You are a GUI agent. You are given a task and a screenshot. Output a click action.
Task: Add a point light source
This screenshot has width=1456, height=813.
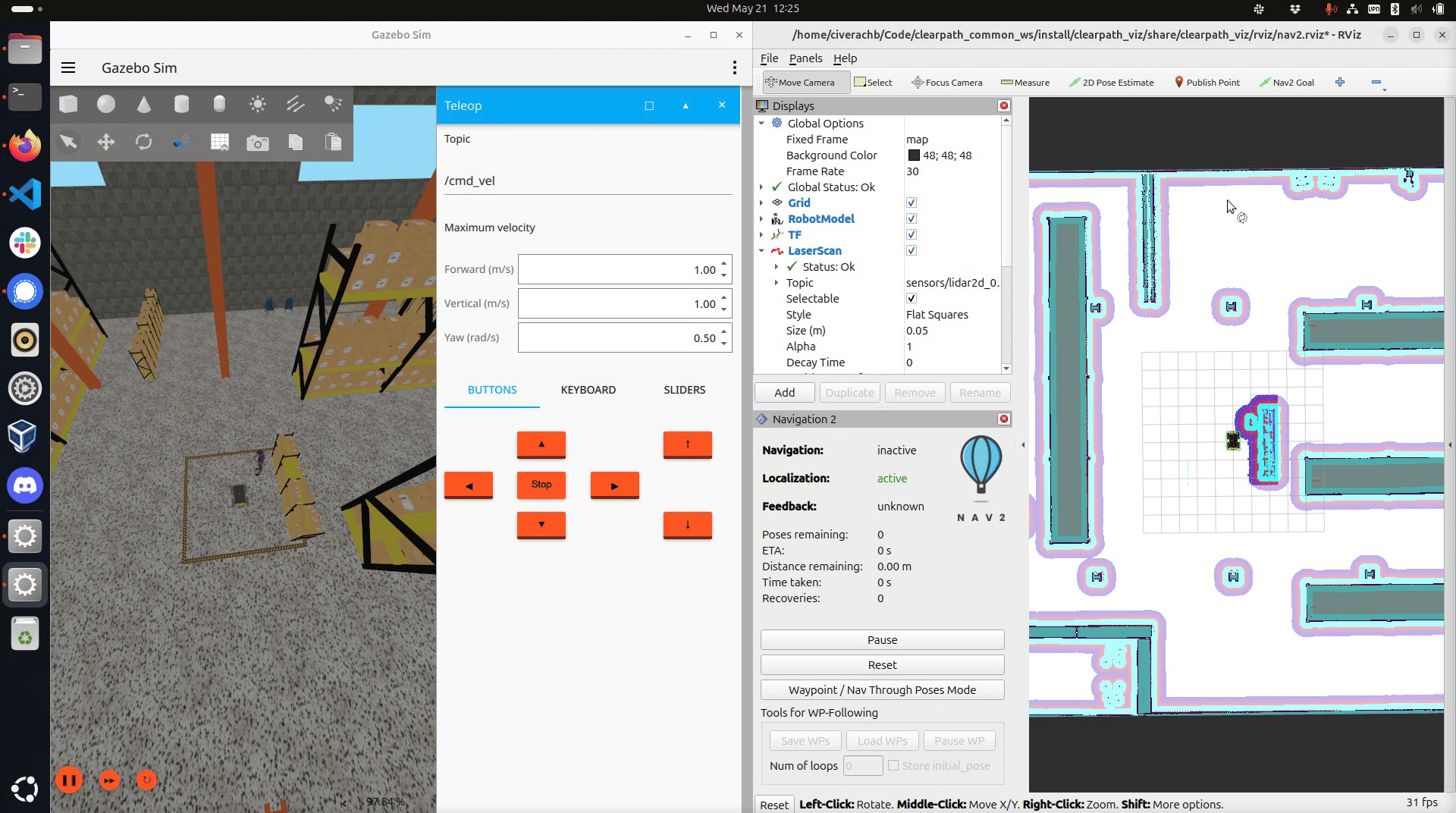point(258,104)
